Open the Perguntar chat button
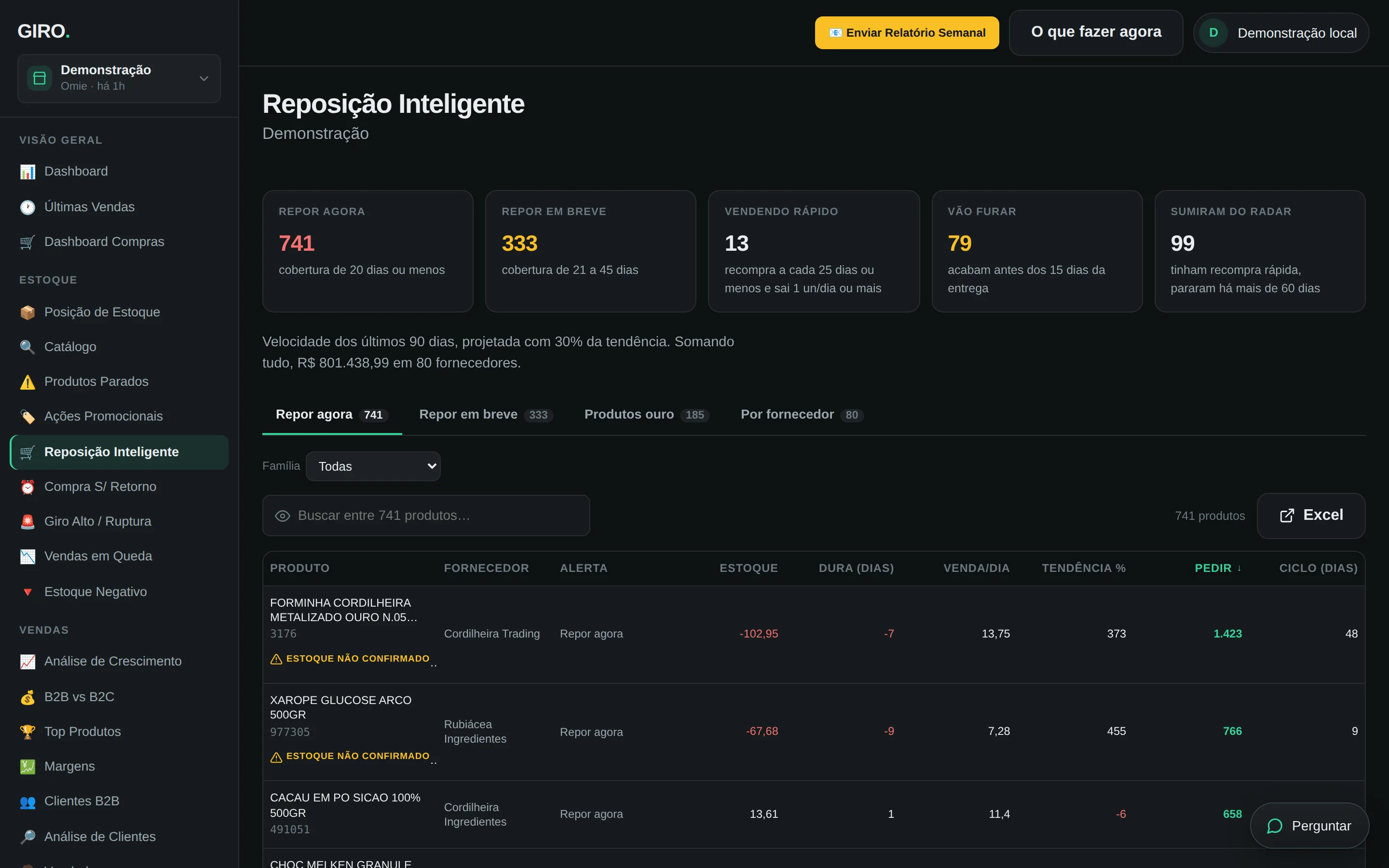This screenshot has width=1389, height=868. tap(1309, 826)
